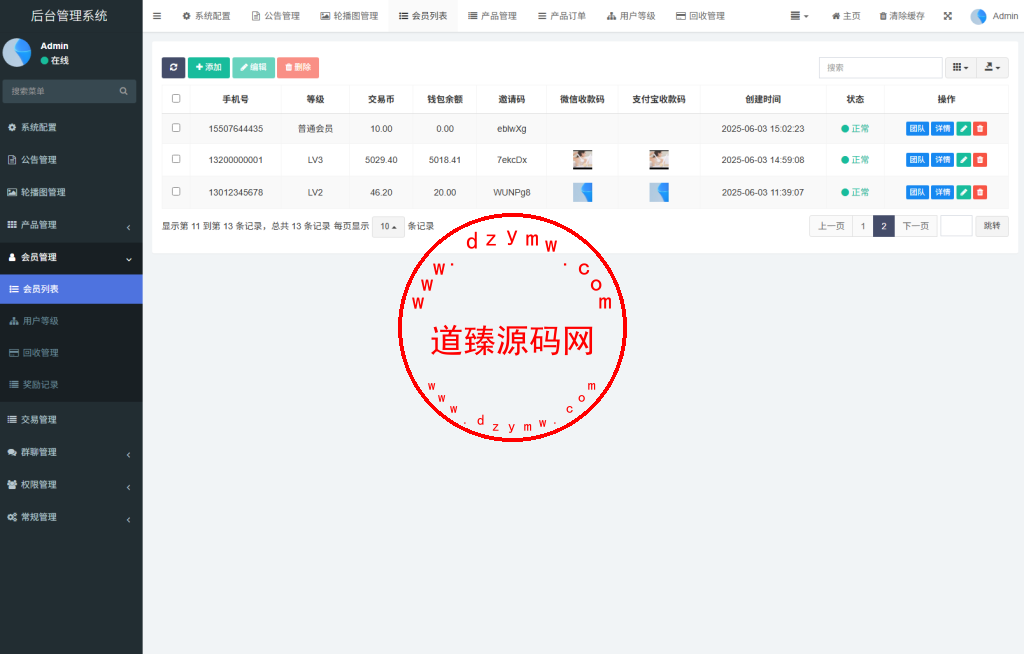Go to 下一页 next page

(x=916, y=226)
